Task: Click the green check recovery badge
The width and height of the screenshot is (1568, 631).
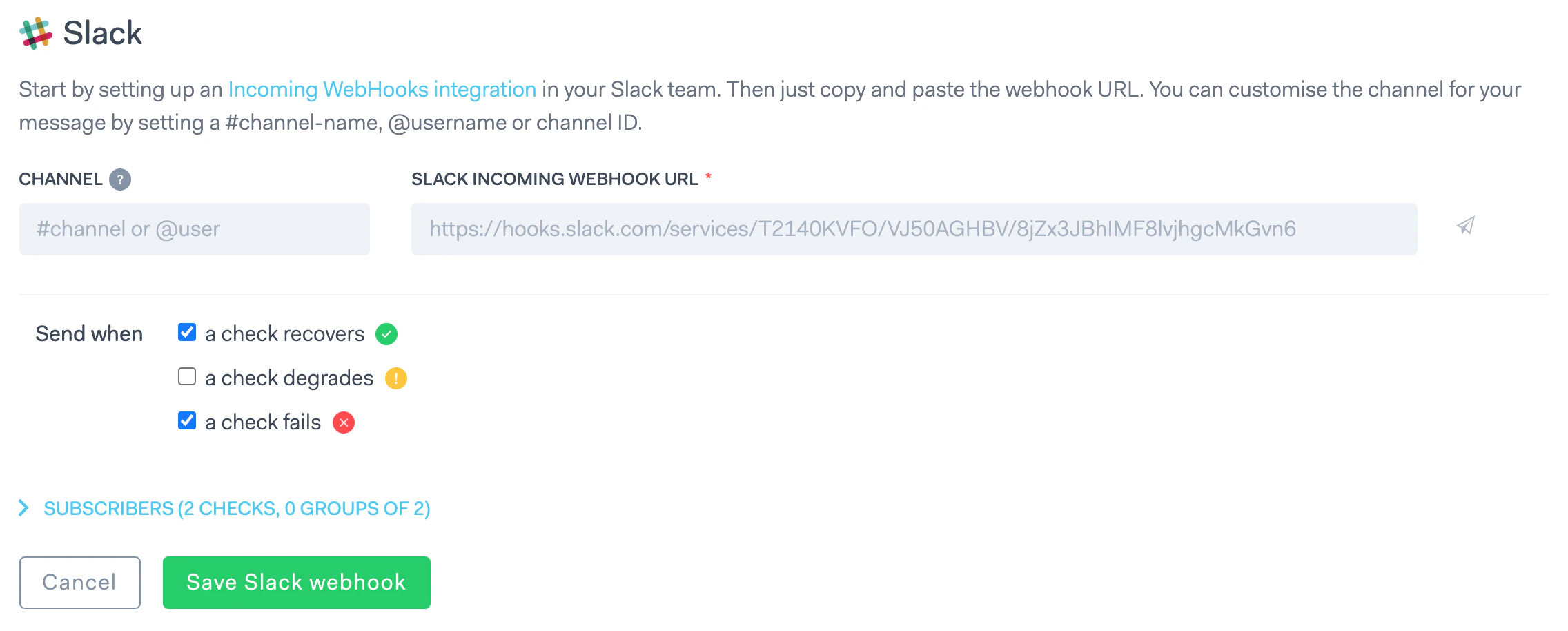Action: pyautogui.click(x=386, y=333)
